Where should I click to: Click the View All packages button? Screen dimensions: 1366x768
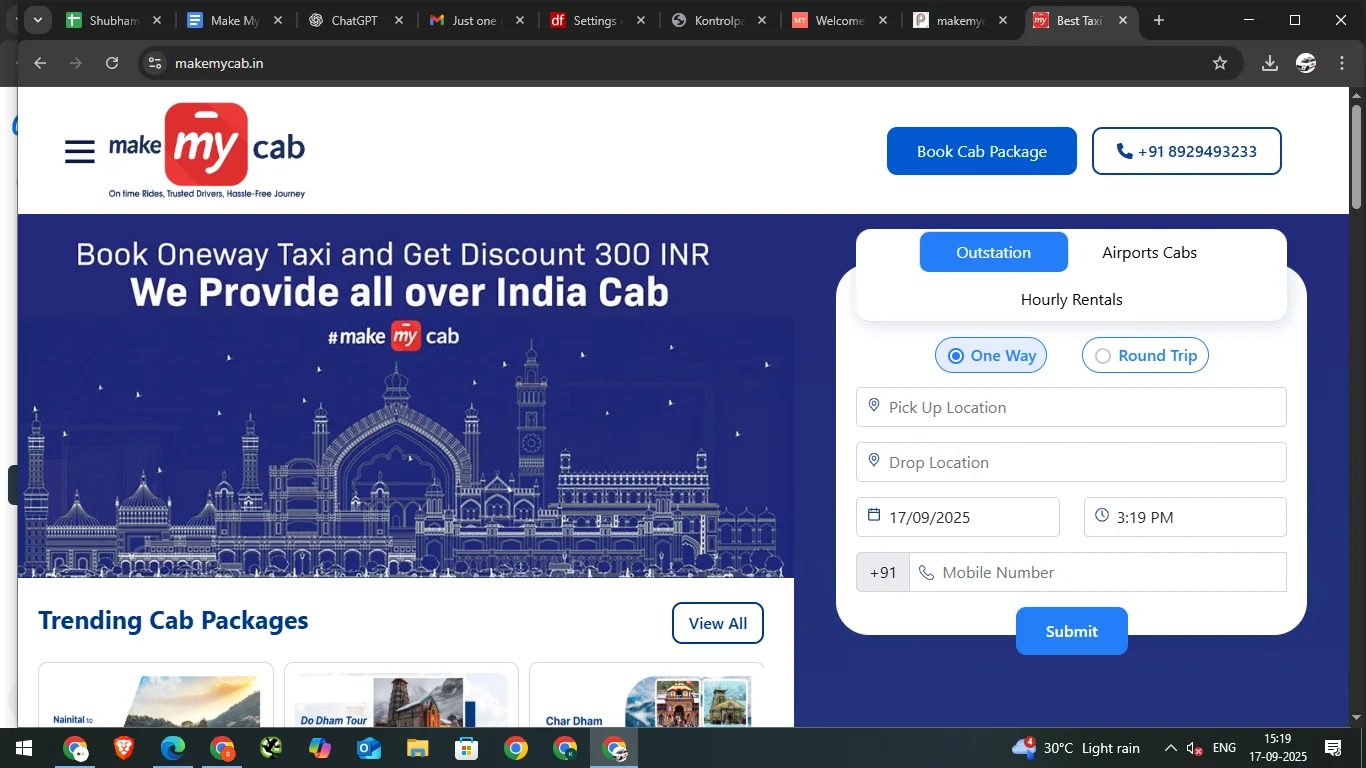(x=717, y=623)
